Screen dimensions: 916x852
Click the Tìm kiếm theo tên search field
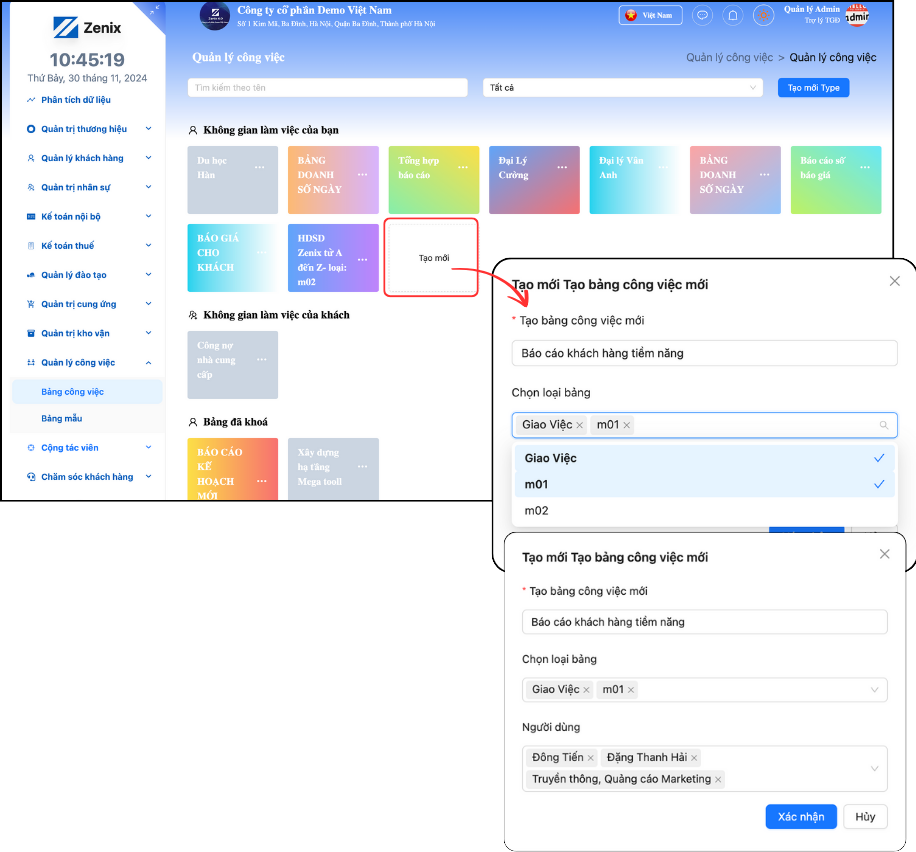coord(327,88)
